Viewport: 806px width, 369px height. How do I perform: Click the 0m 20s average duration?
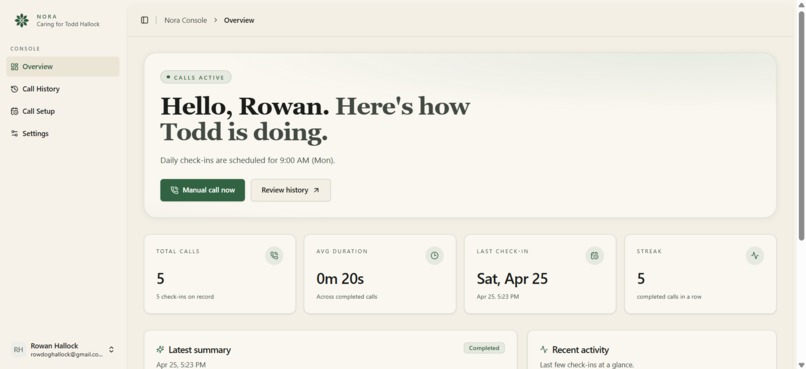[340, 279]
